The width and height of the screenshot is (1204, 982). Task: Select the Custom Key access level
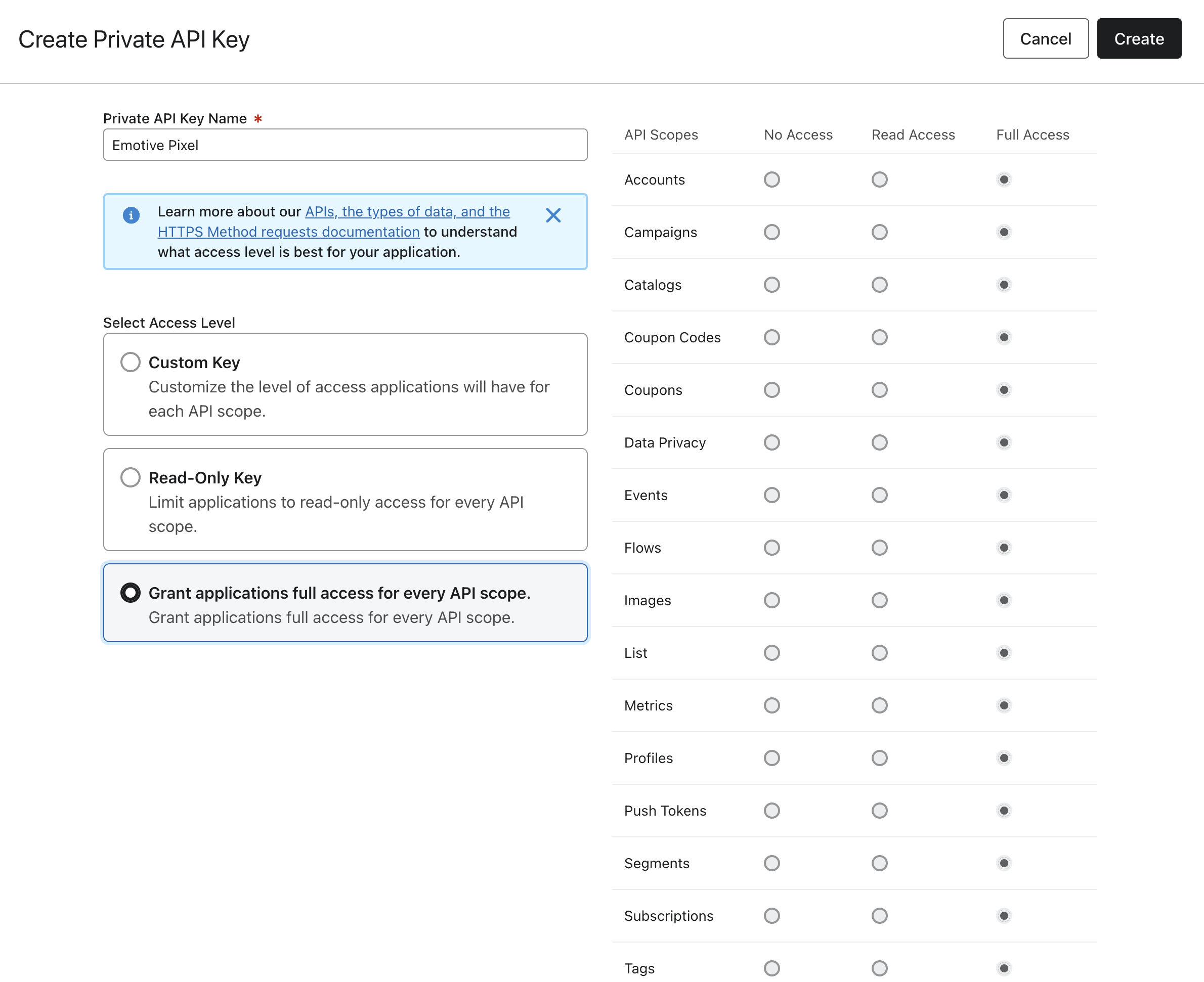click(x=130, y=362)
